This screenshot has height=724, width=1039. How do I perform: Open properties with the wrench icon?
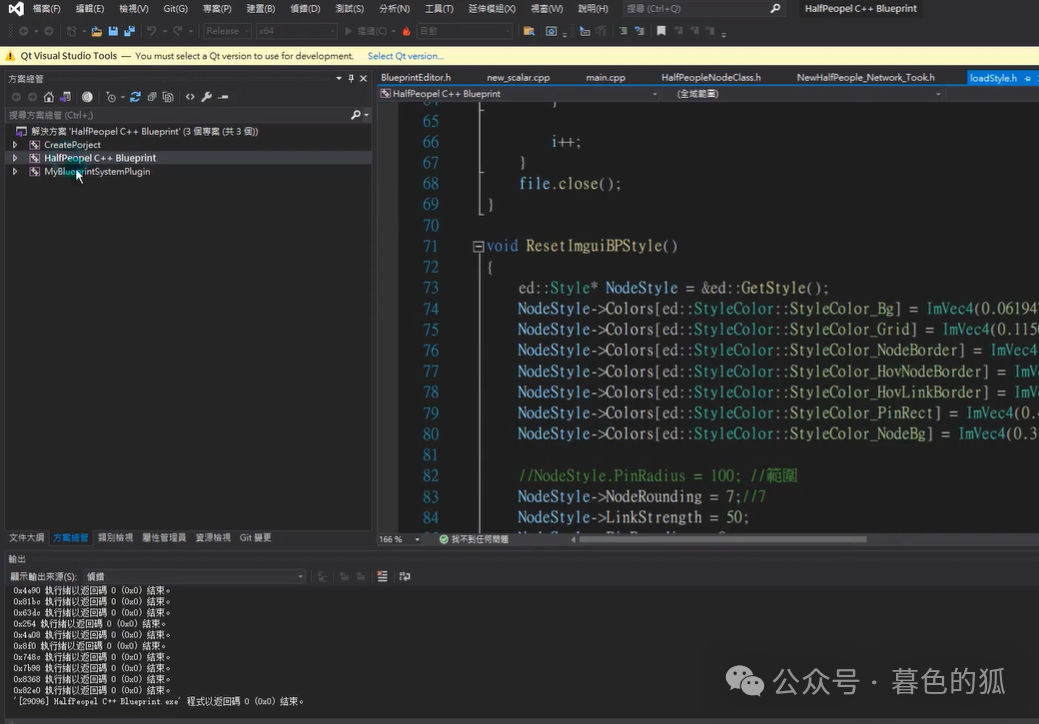pos(206,97)
